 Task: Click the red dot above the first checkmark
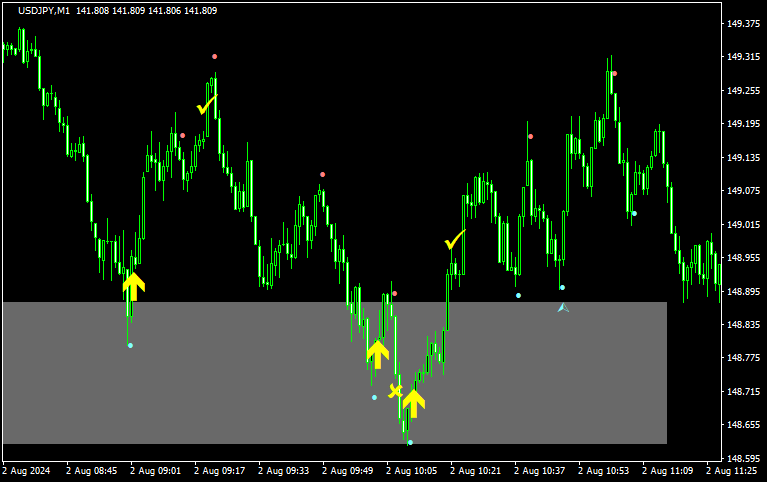point(214,57)
